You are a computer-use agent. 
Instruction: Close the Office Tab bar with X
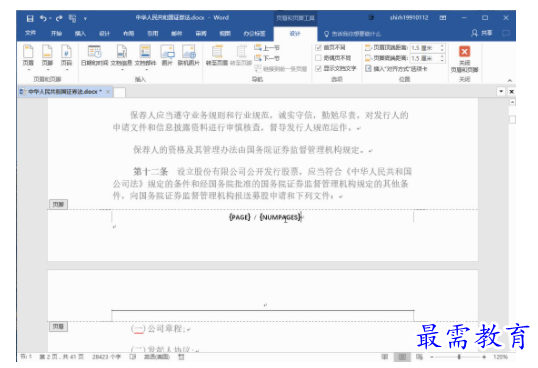point(511,92)
